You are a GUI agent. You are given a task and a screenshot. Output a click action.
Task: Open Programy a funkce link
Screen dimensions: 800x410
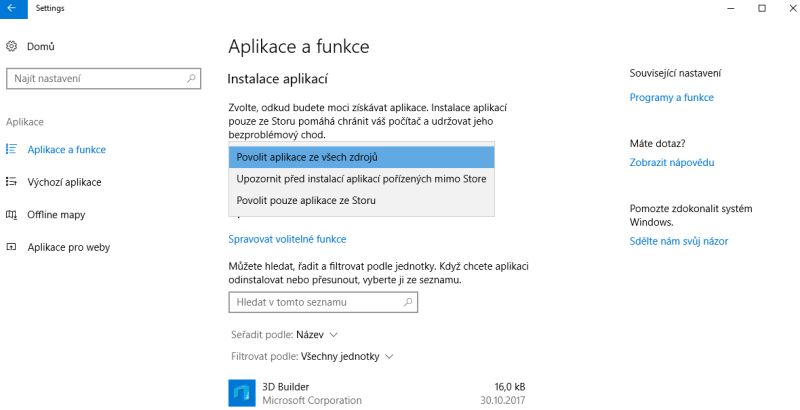(x=671, y=97)
